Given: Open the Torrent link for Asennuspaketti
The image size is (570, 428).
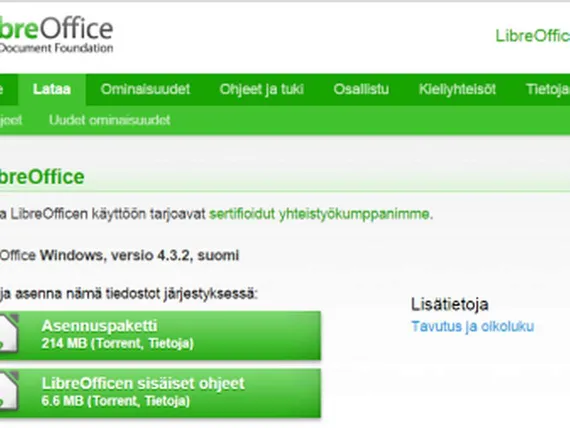Looking at the screenshot, I should [118, 343].
